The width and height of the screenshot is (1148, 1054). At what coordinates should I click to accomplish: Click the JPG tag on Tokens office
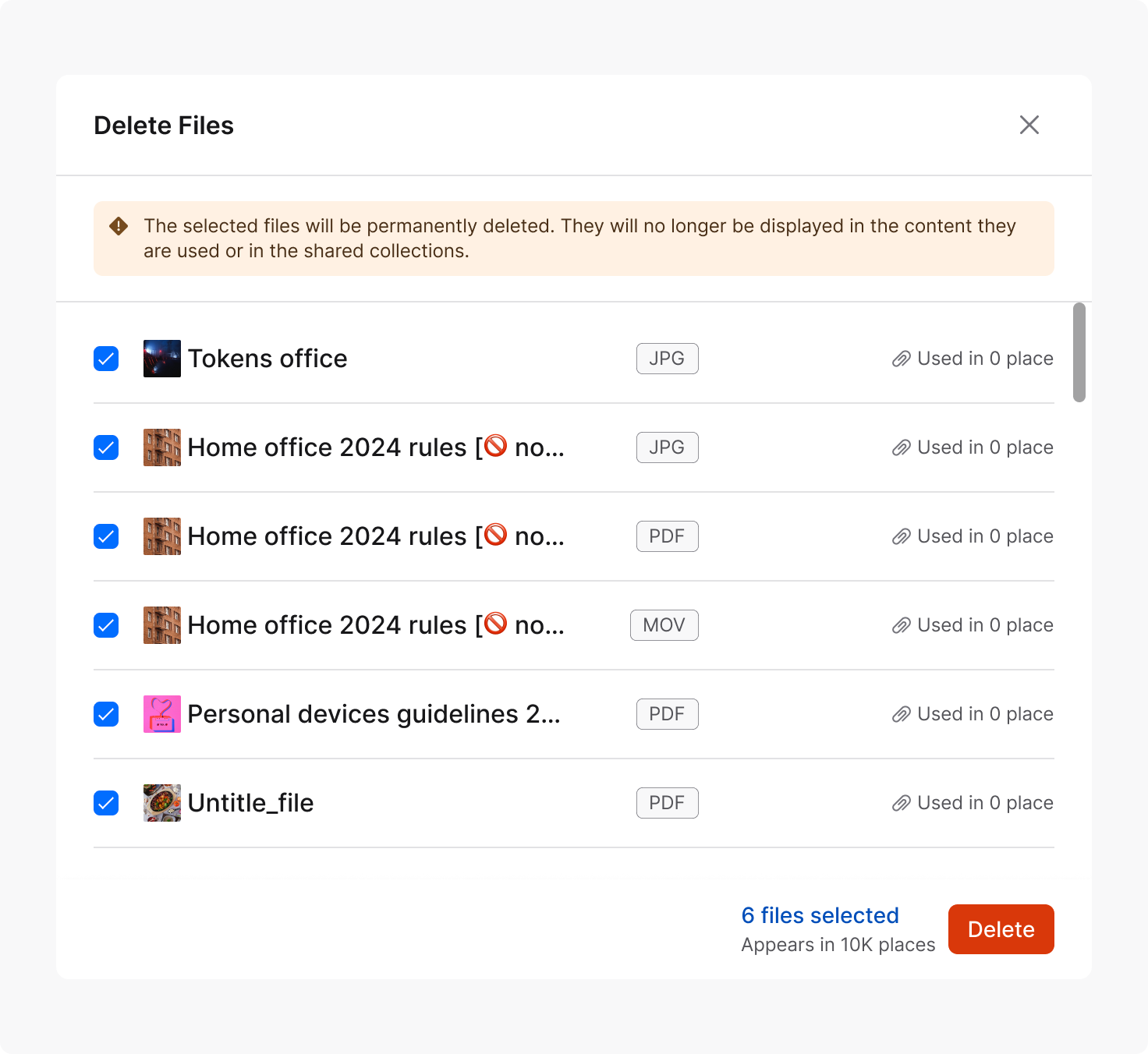click(668, 359)
